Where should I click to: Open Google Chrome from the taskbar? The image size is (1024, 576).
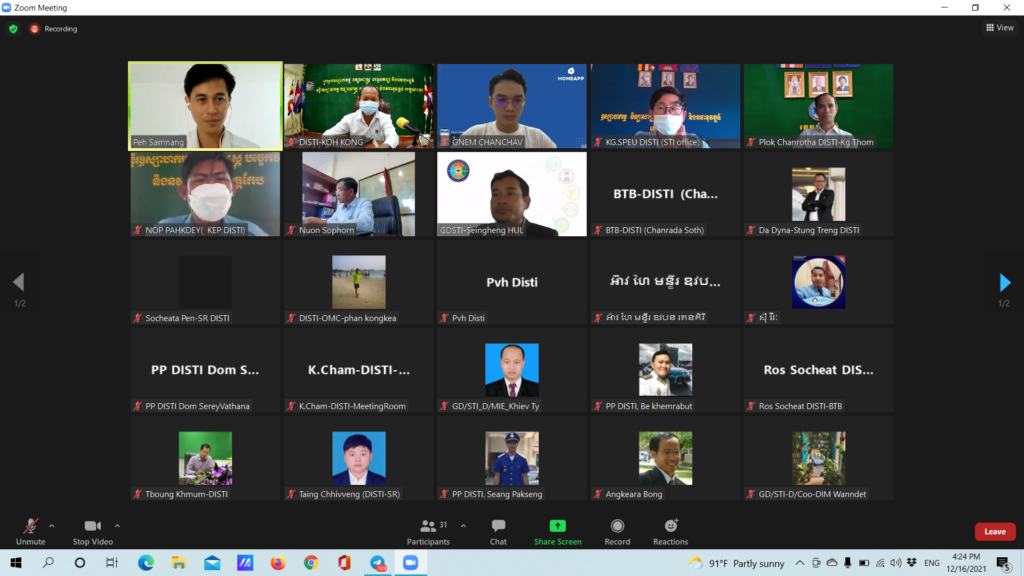coord(311,563)
